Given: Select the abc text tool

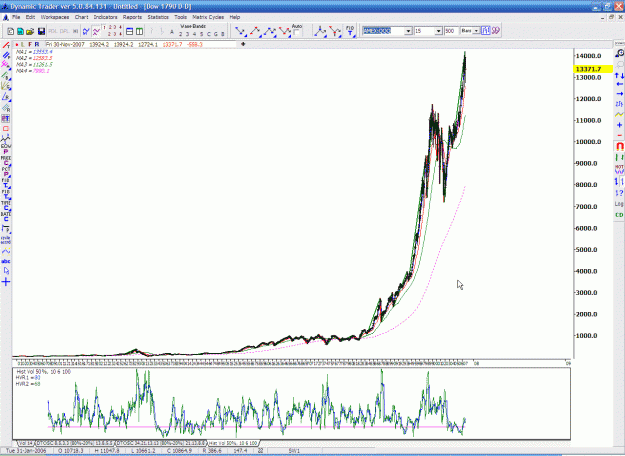Looking at the screenshot, I should [x=6, y=261].
